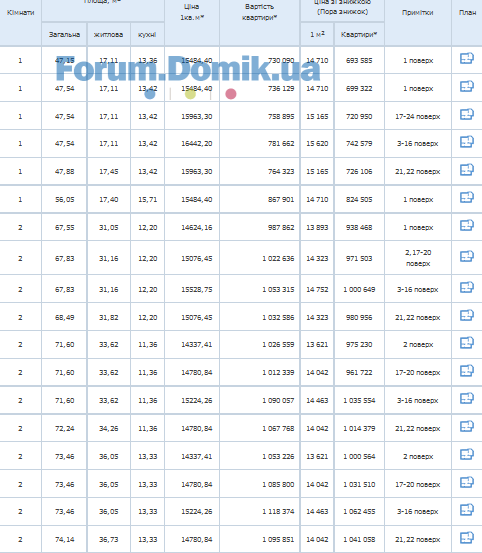482x553 pixels.
Task: Click the Загальна area column header
Action: tap(64, 35)
